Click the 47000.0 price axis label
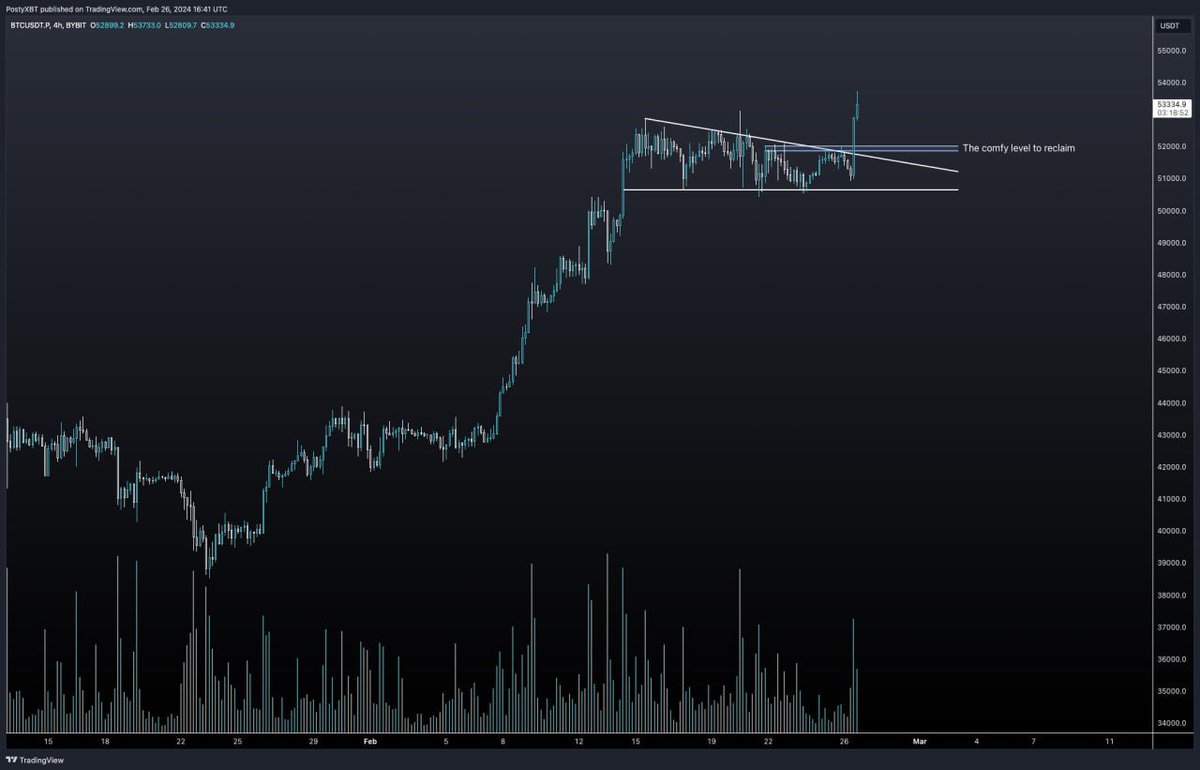Image resolution: width=1200 pixels, height=770 pixels. (x=1172, y=307)
